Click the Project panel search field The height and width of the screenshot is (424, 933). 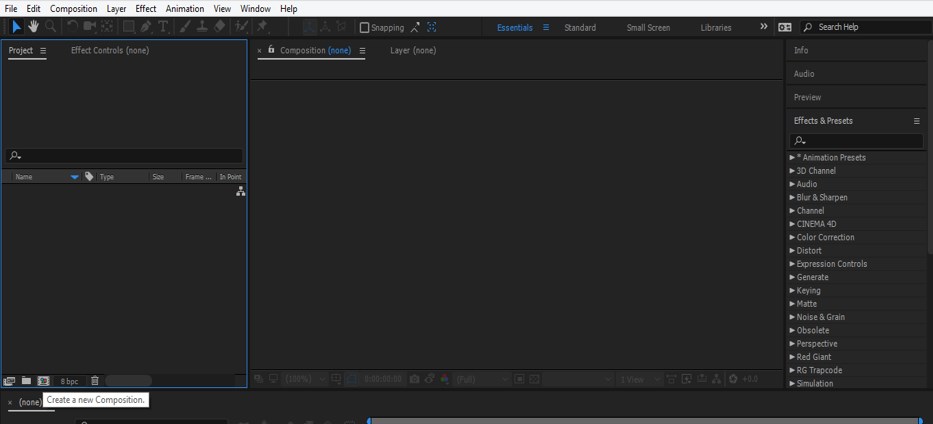point(124,156)
